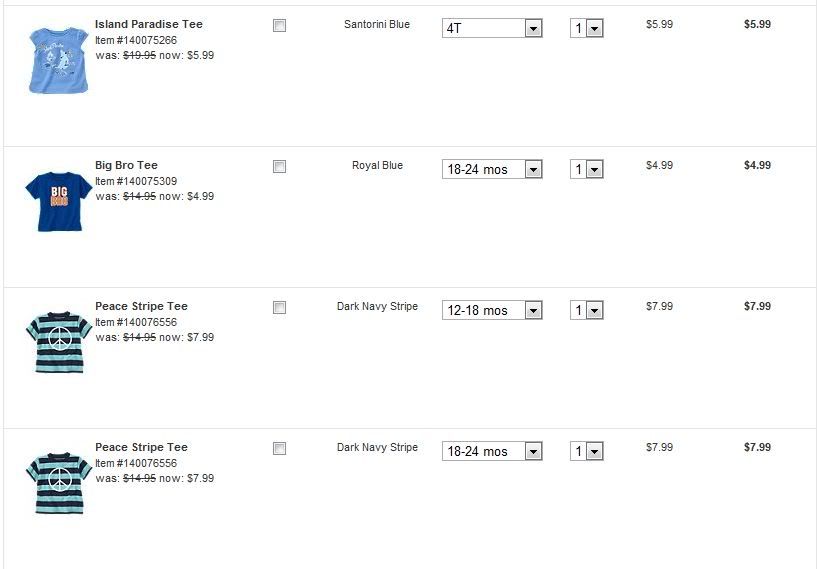Click the Island Paradise Tee product image

58,60
